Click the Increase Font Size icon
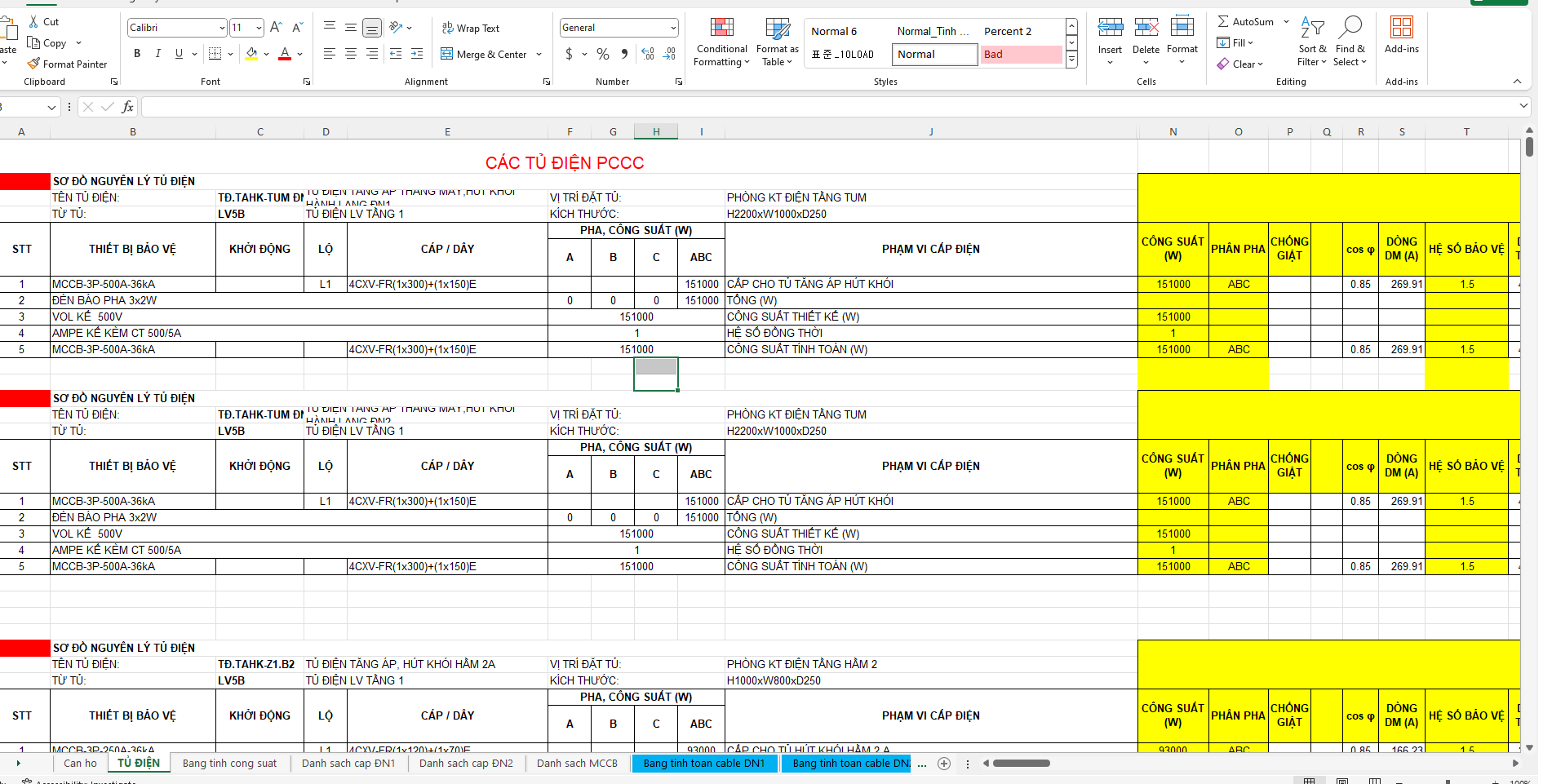Screen dimensions: 1552x784 tap(276, 28)
